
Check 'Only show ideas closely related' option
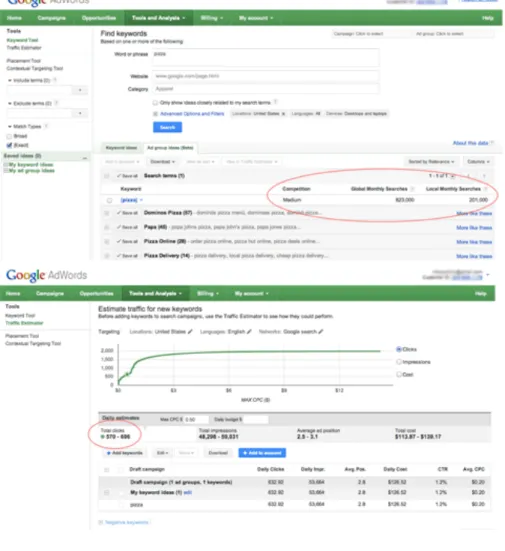(155, 103)
